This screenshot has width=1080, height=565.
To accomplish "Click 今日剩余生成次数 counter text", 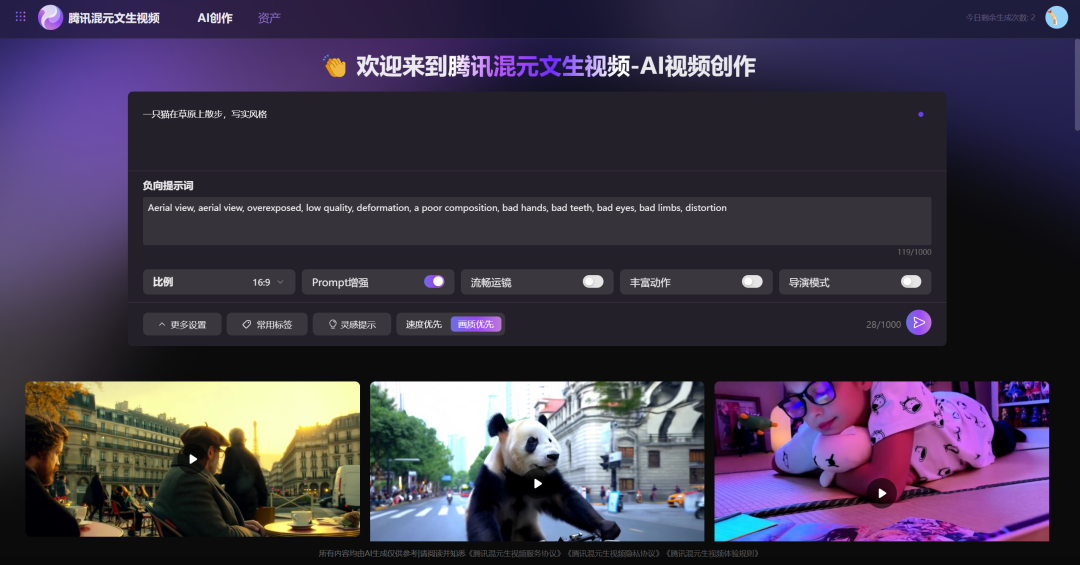I will coord(1000,18).
